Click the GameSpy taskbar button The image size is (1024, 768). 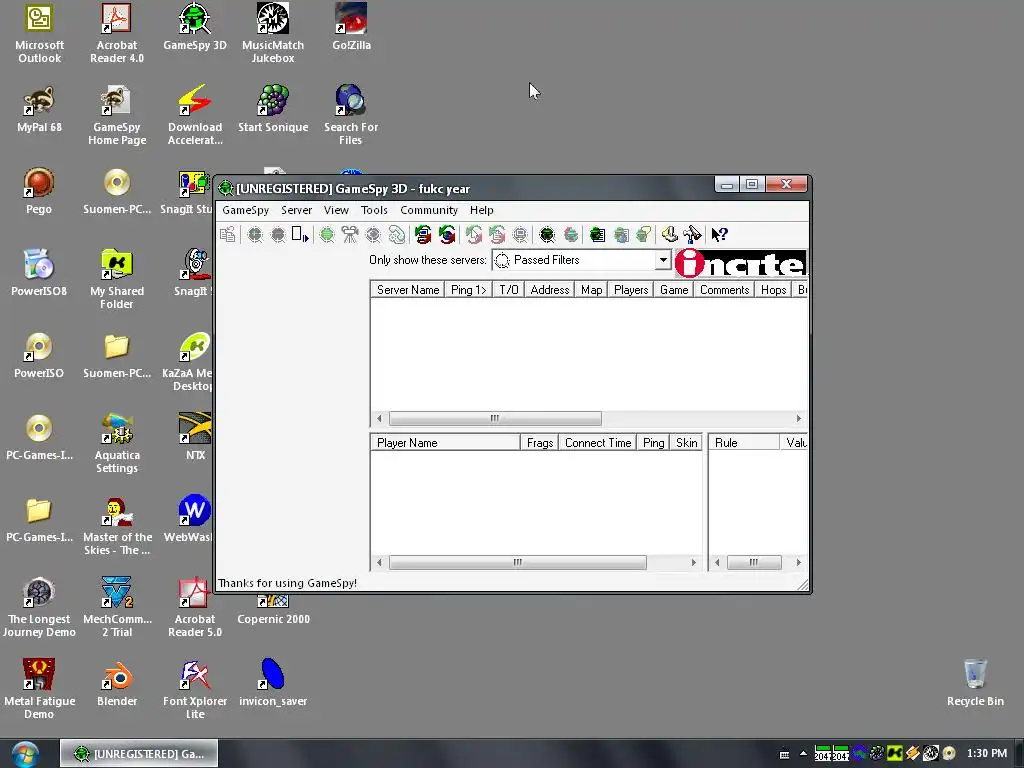click(139, 754)
